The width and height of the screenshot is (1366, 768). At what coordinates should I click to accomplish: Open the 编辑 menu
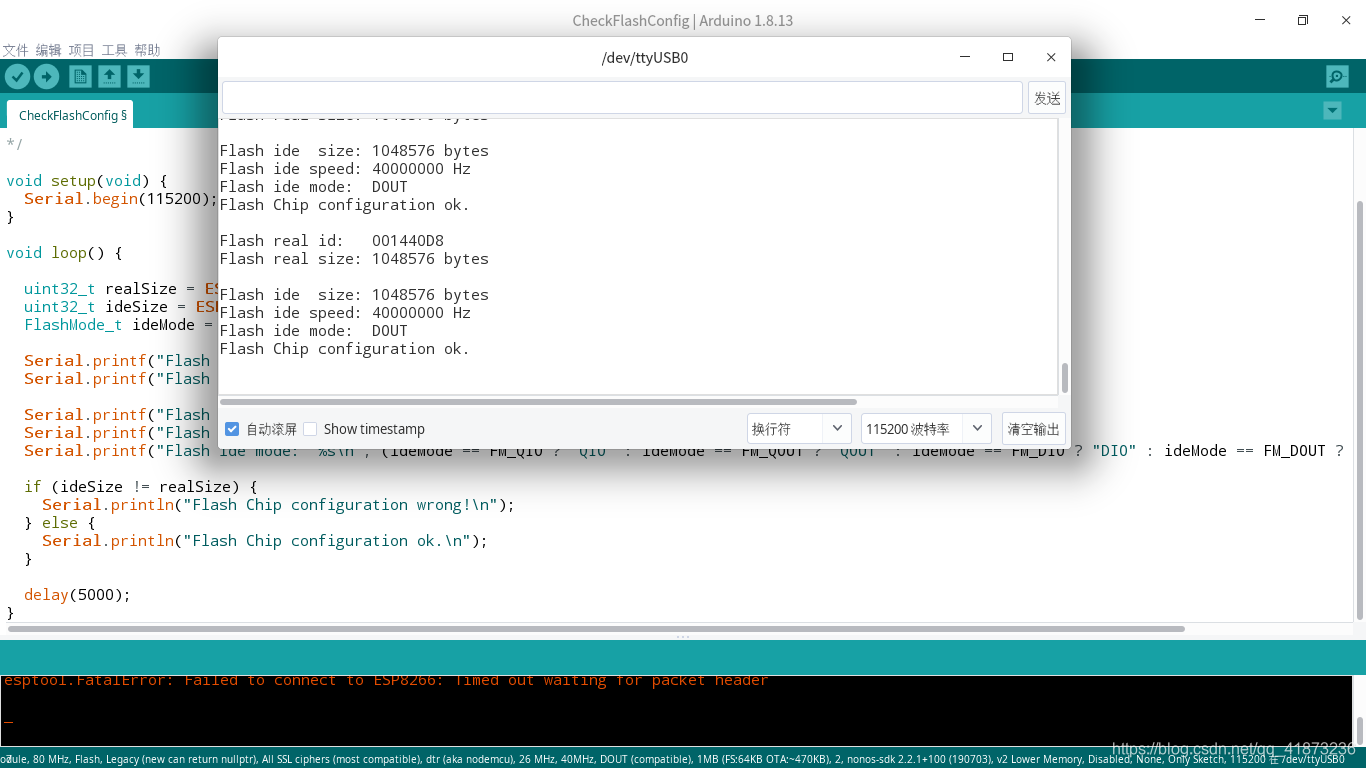(48, 50)
